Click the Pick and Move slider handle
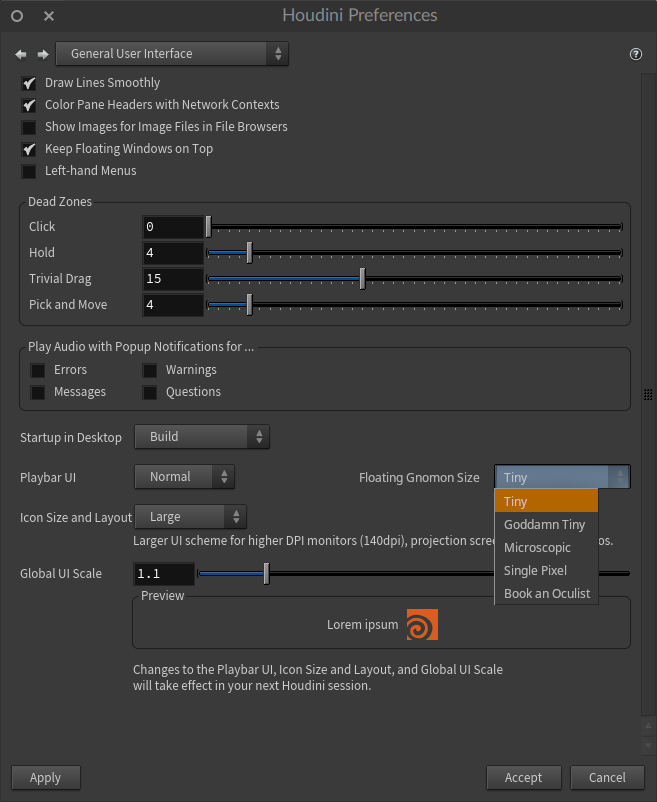The width and height of the screenshot is (657, 802). (250, 305)
